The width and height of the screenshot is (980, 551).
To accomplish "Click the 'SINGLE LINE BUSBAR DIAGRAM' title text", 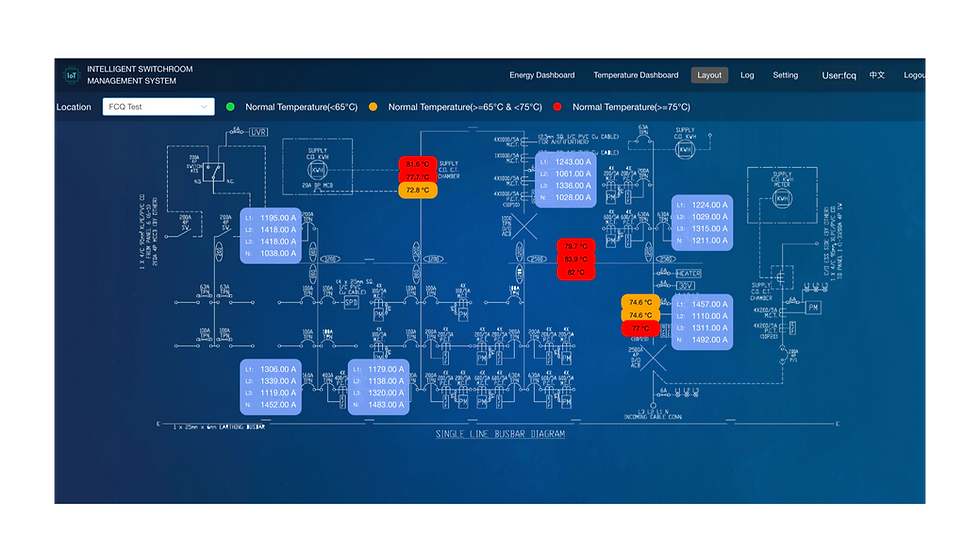I will point(500,434).
